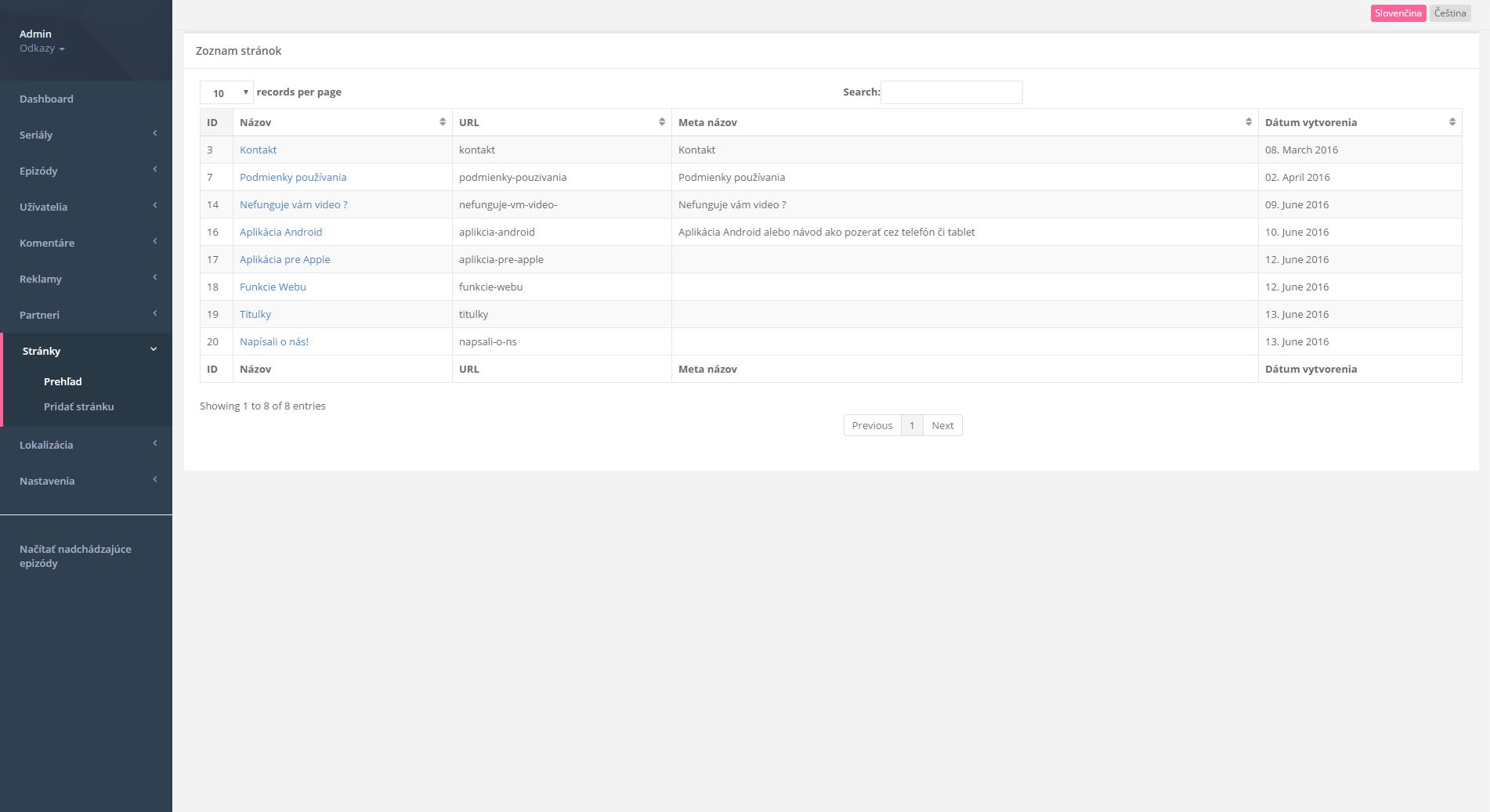Click the 09. June 2016 date cell

(1360, 204)
